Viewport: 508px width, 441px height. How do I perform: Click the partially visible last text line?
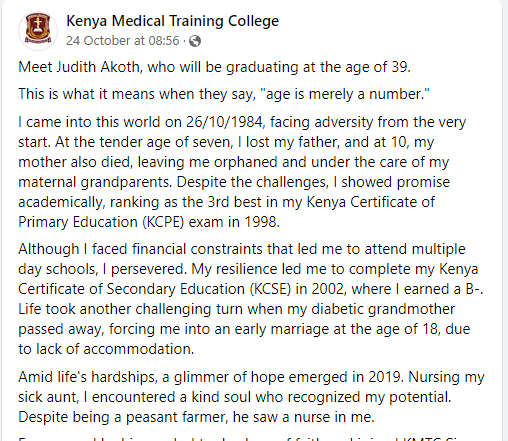coord(248,438)
